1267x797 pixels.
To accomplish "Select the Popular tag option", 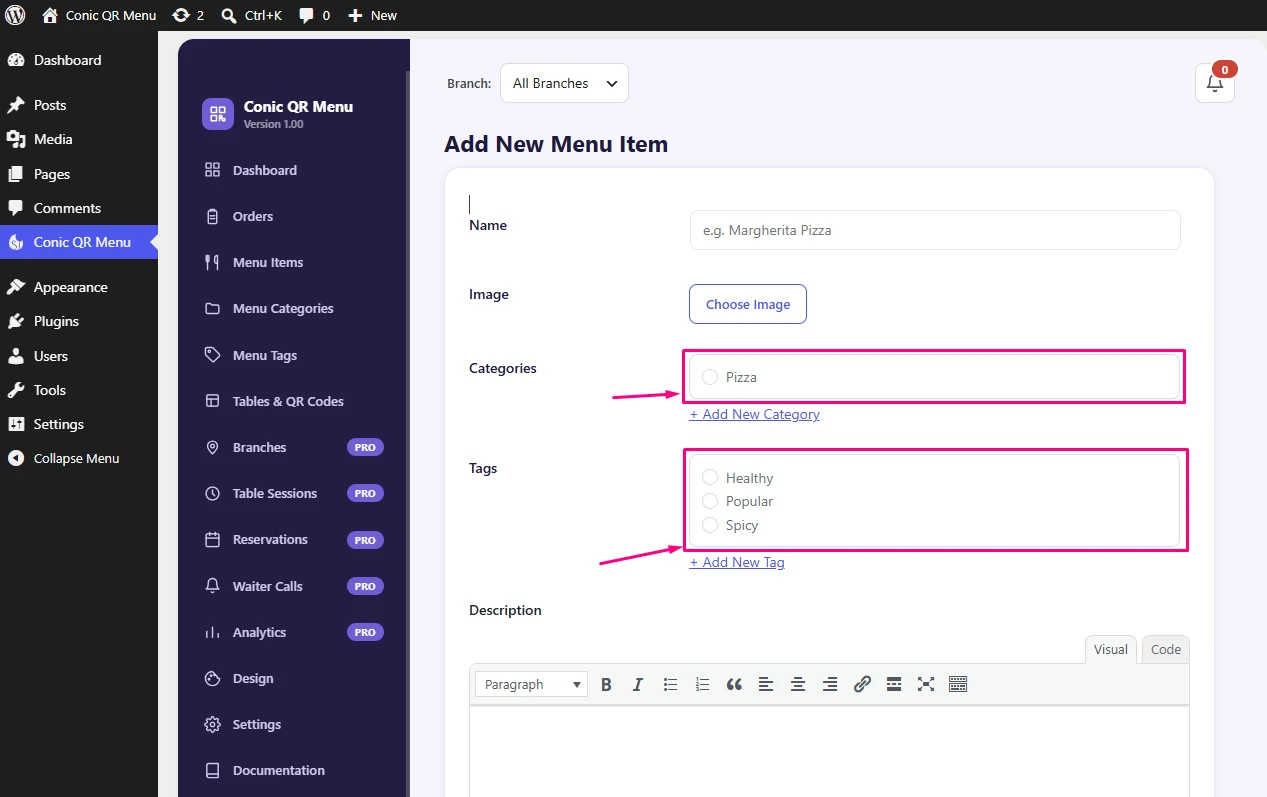I will [710, 501].
